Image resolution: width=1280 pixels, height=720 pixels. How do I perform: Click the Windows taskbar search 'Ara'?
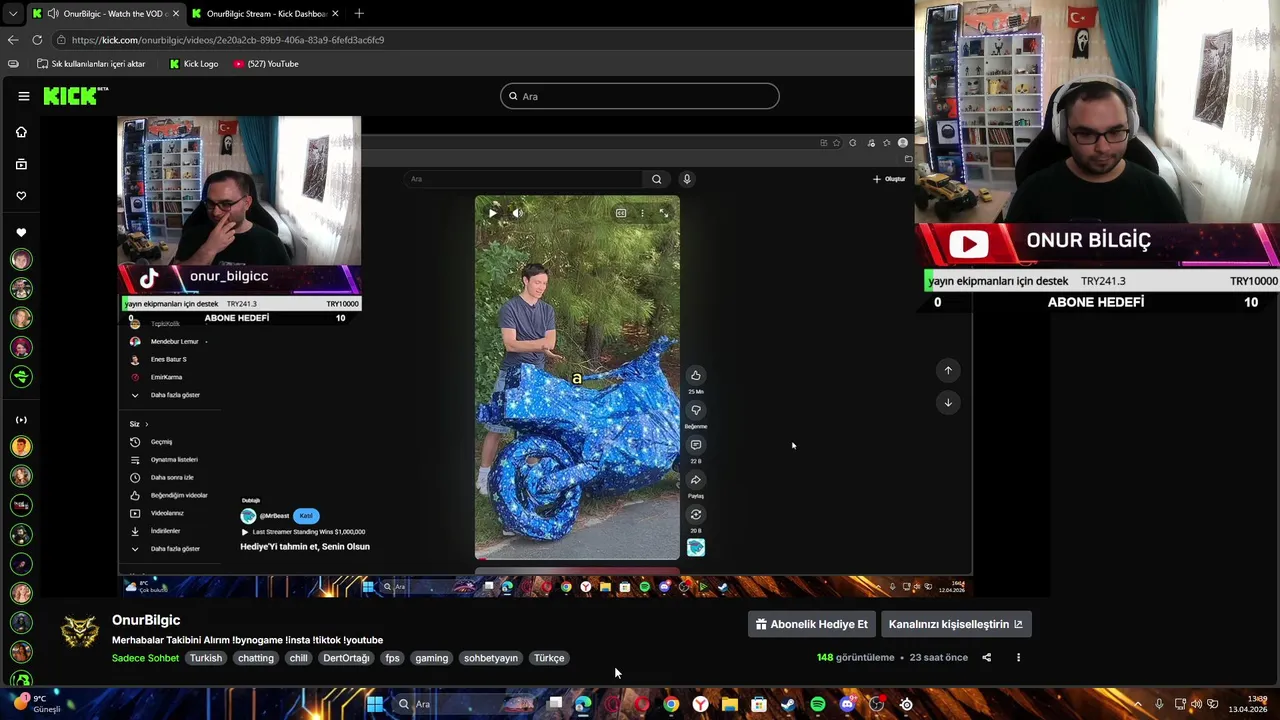click(x=464, y=704)
